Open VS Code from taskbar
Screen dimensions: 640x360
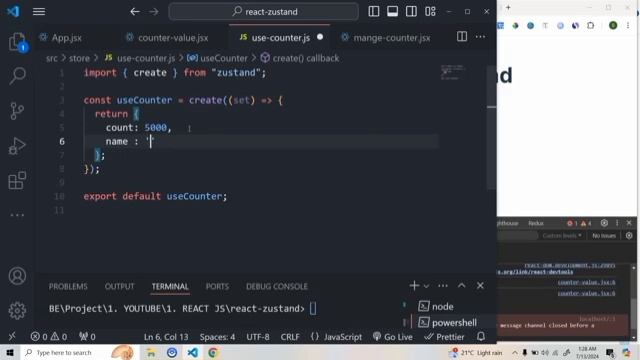click(x=193, y=352)
